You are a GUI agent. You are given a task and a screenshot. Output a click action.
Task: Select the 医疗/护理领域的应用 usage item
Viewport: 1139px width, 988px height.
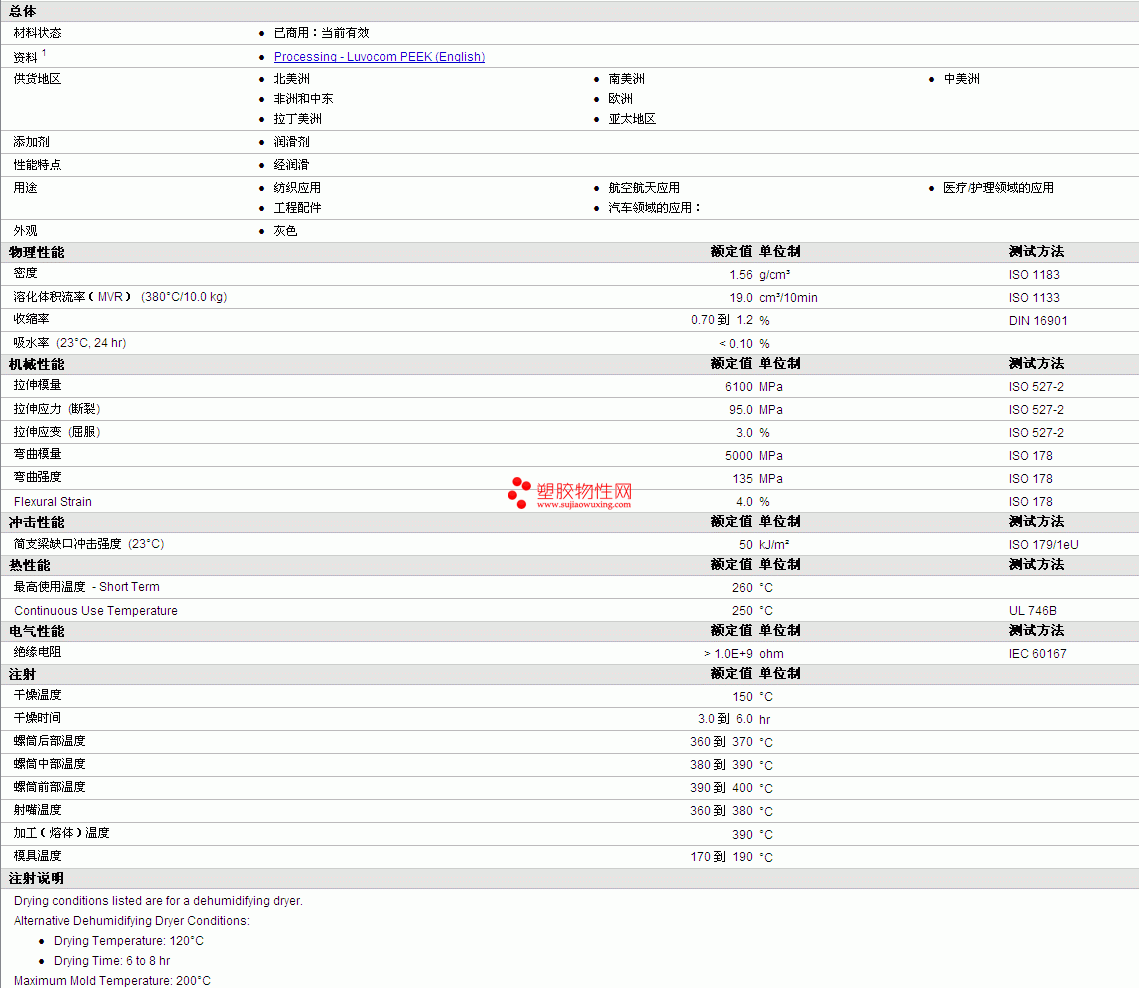click(998, 187)
